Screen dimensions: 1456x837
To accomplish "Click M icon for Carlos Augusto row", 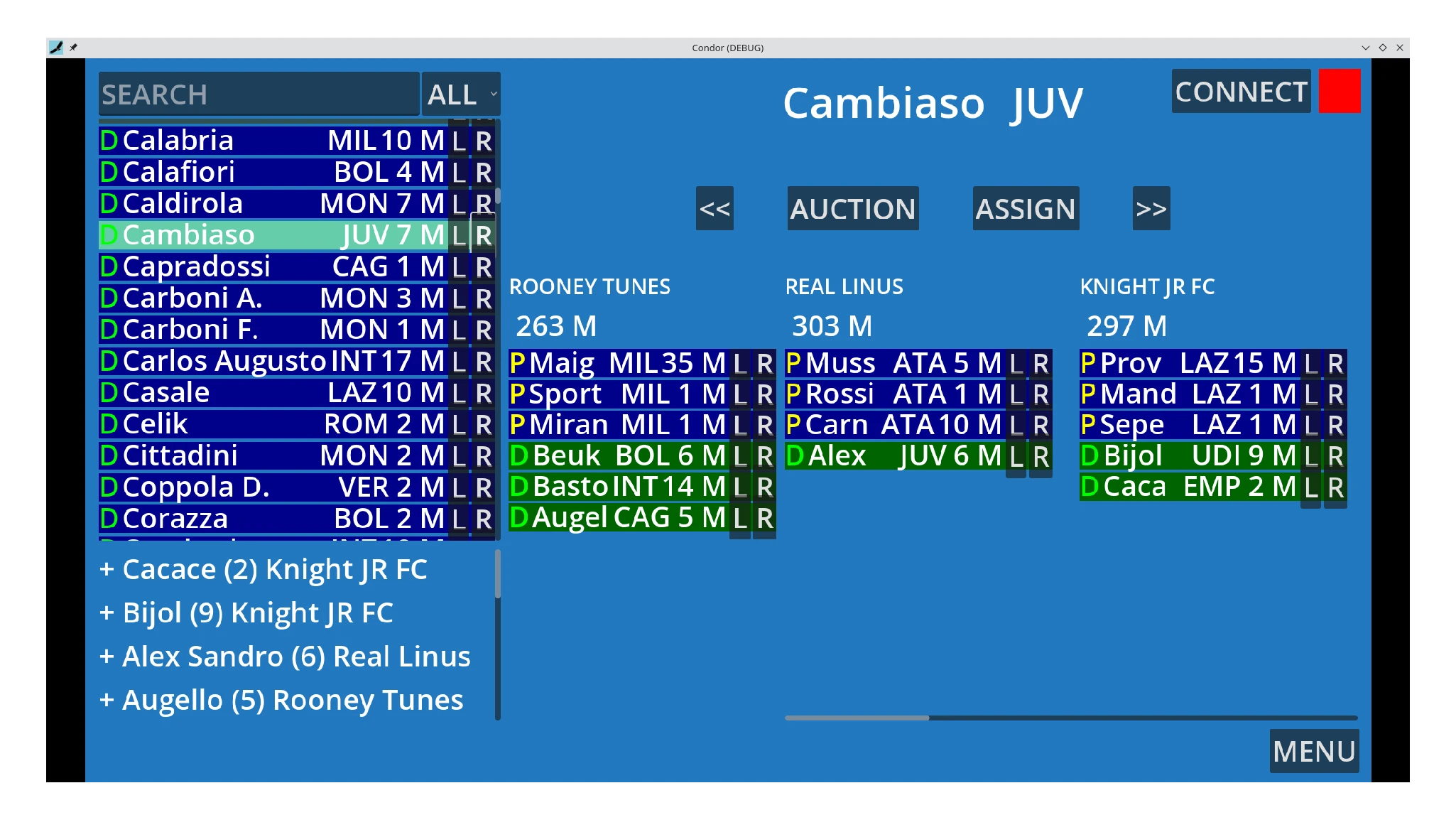I will 432,360.
